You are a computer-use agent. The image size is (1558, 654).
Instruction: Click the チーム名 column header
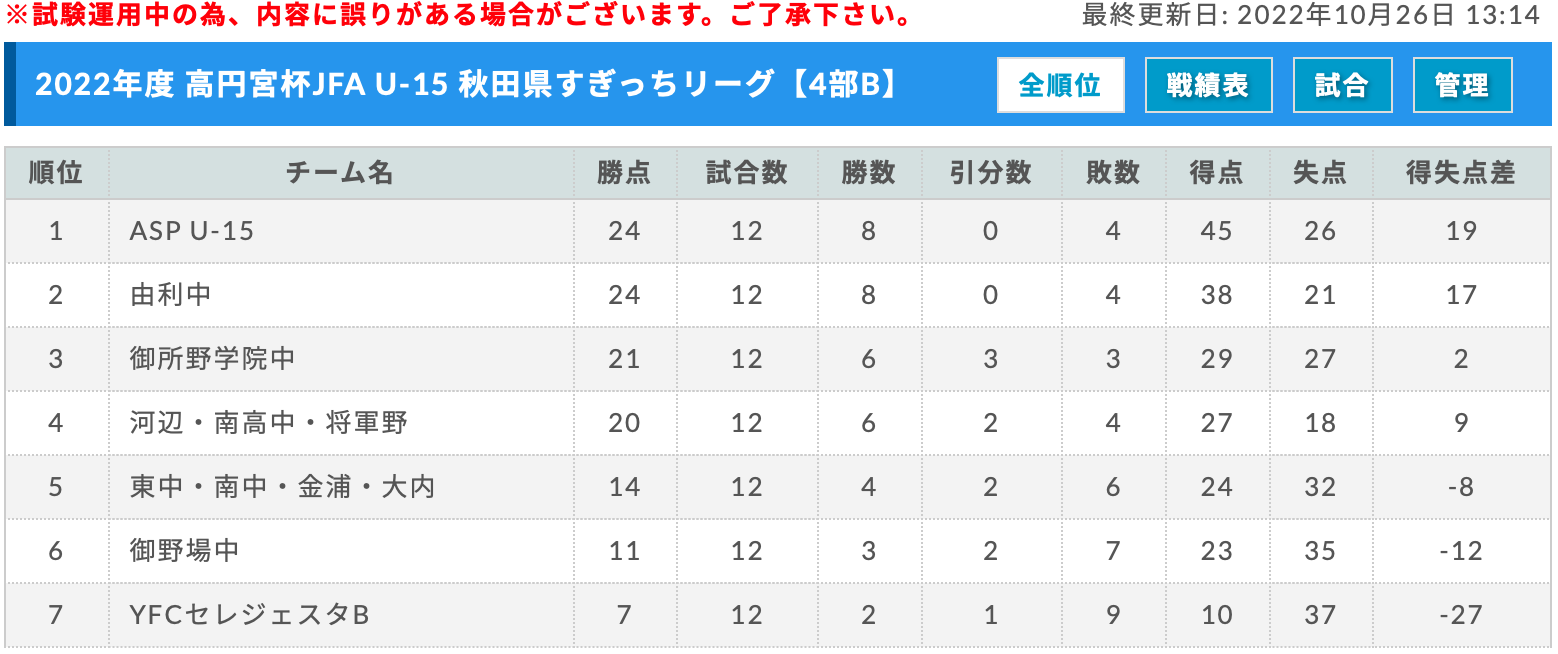[340, 173]
